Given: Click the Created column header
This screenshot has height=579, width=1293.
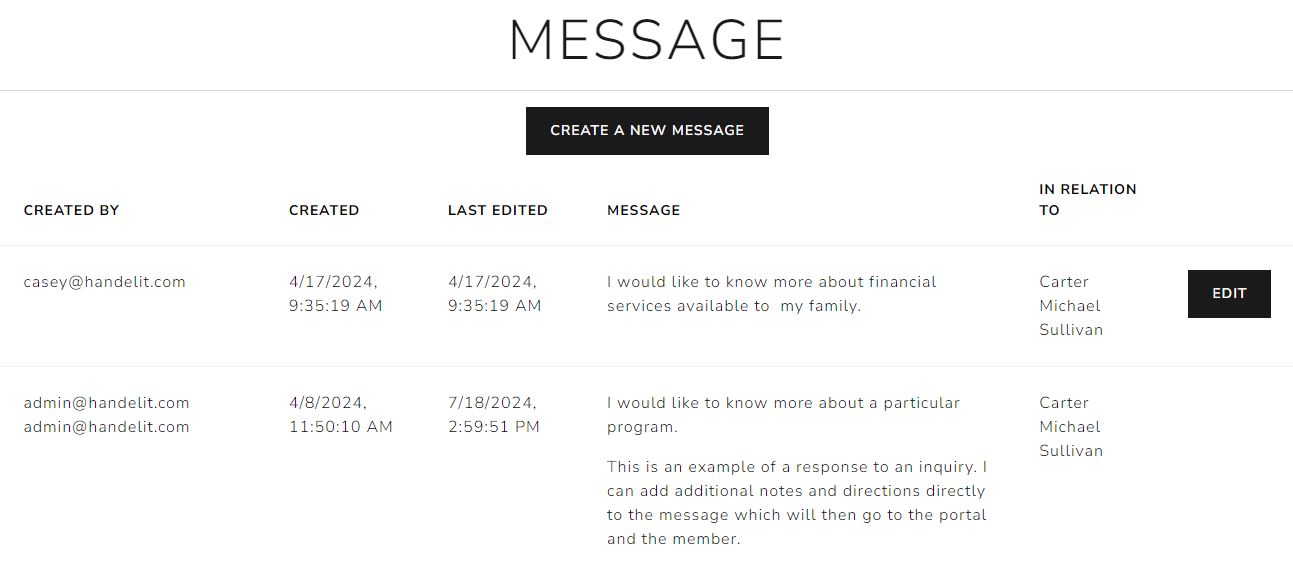Looking at the screenshot, I should tap(324, 210).
